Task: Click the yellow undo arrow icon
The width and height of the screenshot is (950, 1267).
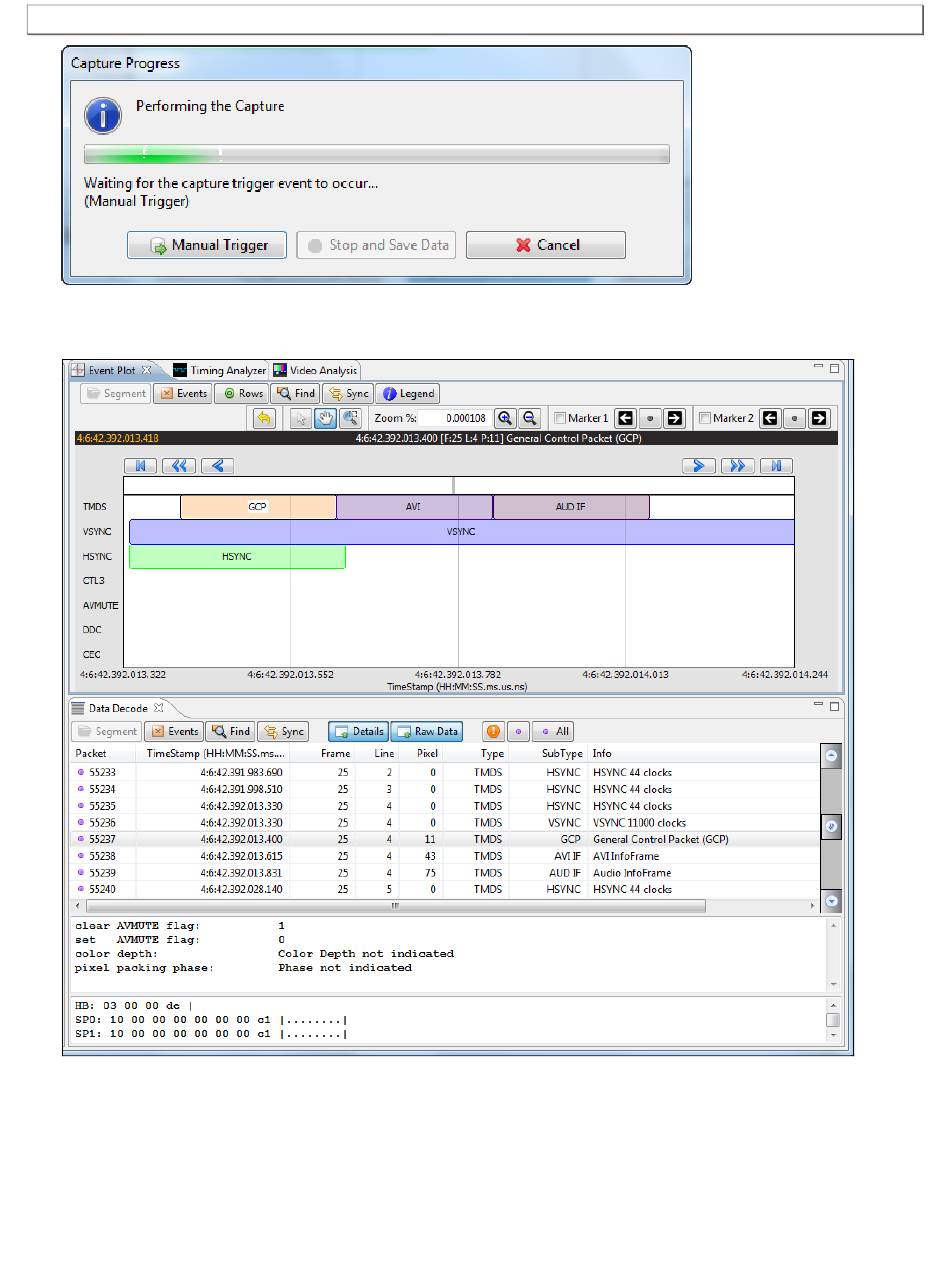Action: point(264,418)
